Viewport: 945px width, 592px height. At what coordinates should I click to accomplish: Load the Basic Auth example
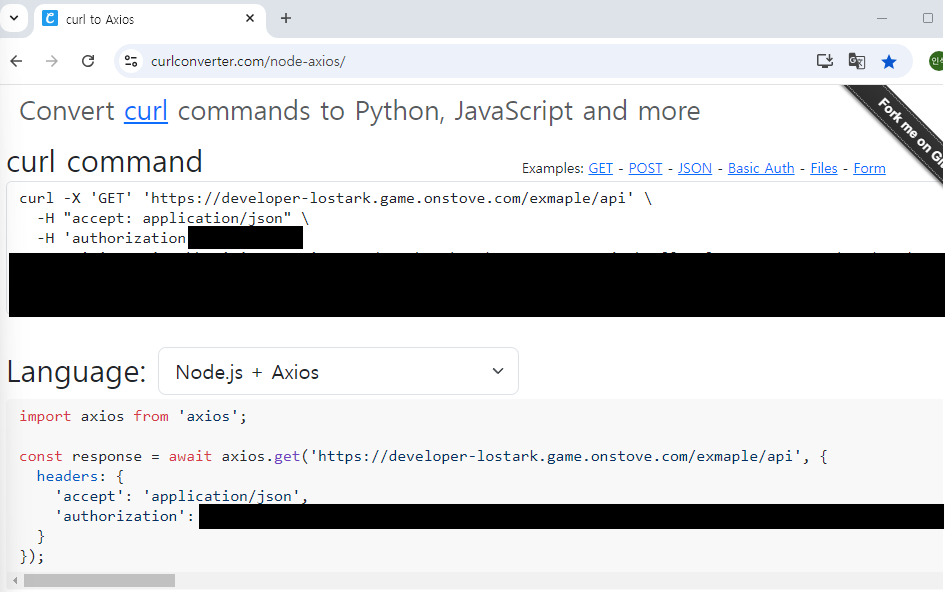point(761,168)
